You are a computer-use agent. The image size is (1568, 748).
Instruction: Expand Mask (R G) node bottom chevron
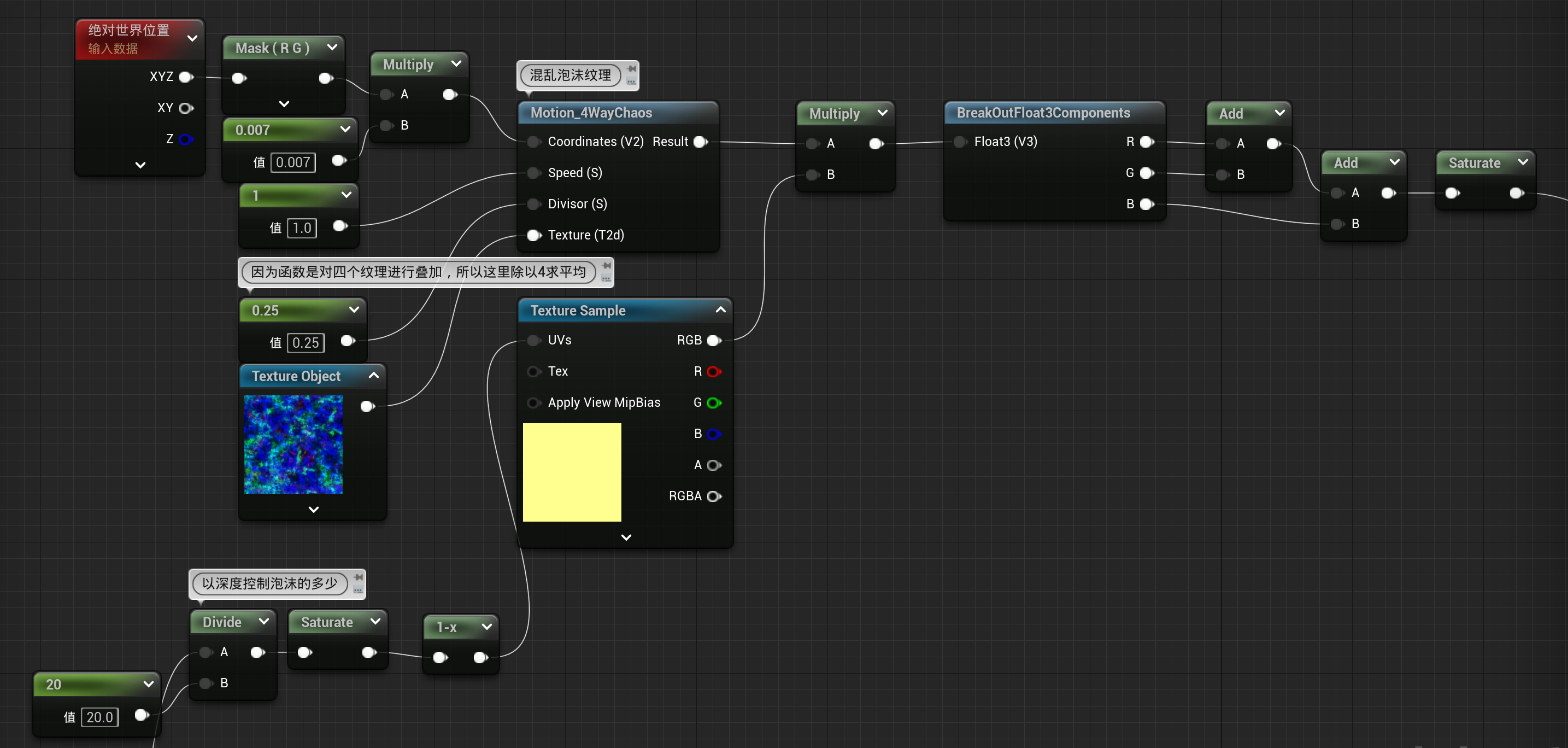tap(284, 103)
